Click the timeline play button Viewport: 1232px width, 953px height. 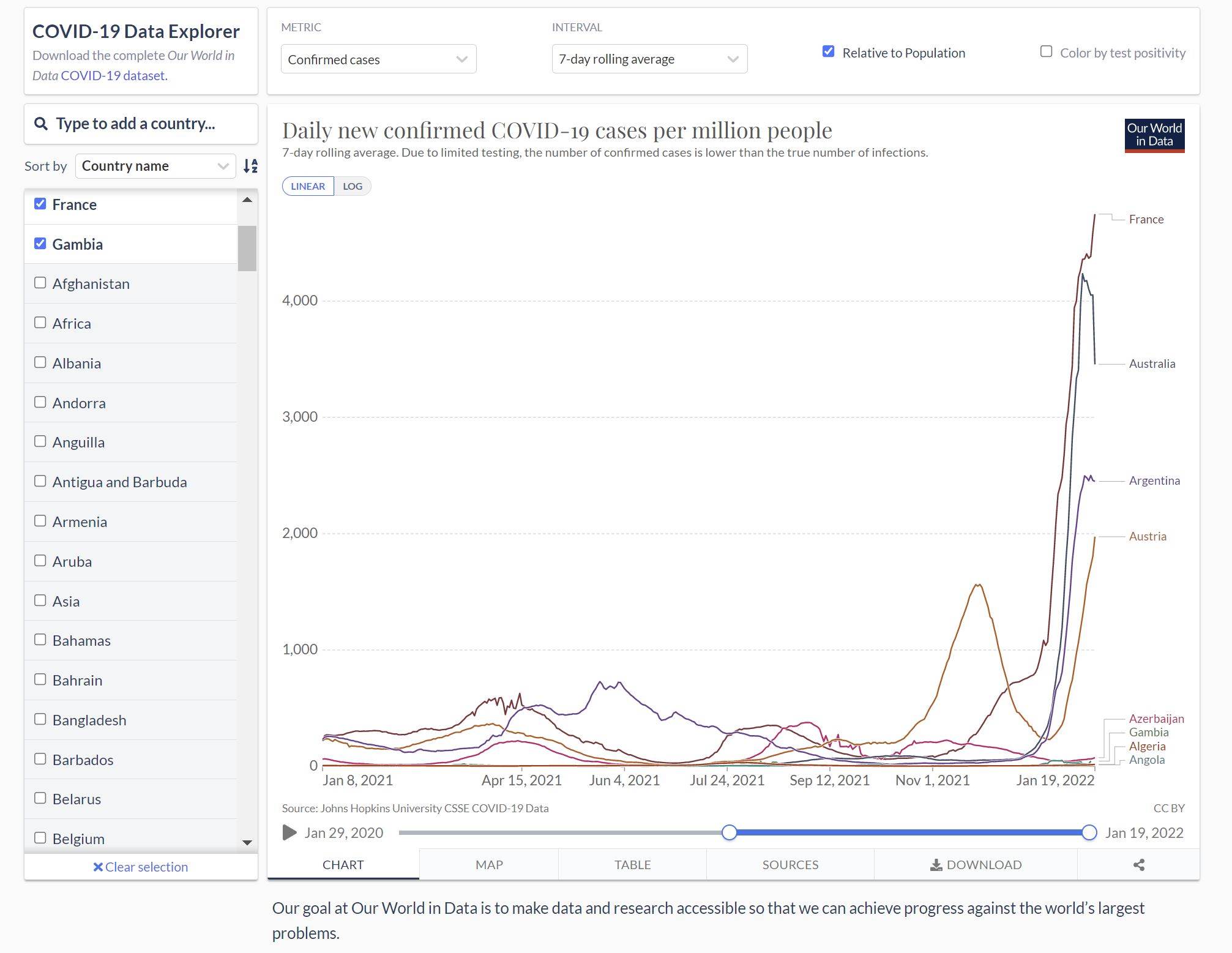tap(289, 832)
